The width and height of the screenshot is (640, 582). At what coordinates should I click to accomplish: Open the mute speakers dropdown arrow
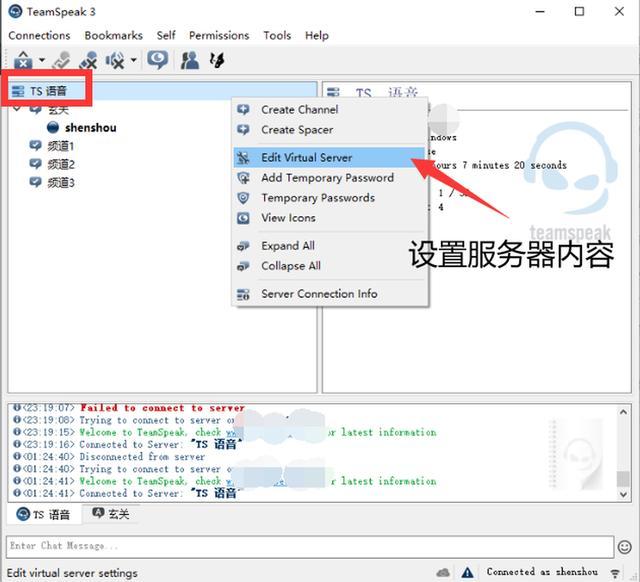[133, 60]
